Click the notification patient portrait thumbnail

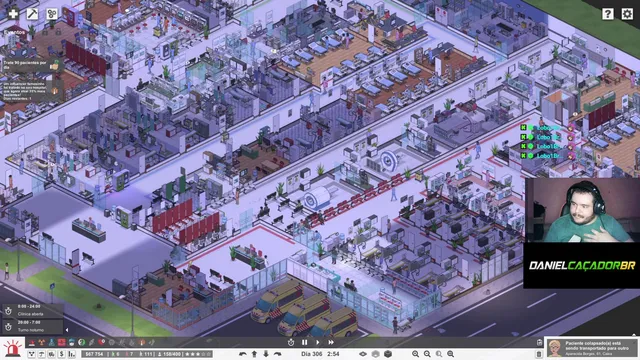(555, 349)
